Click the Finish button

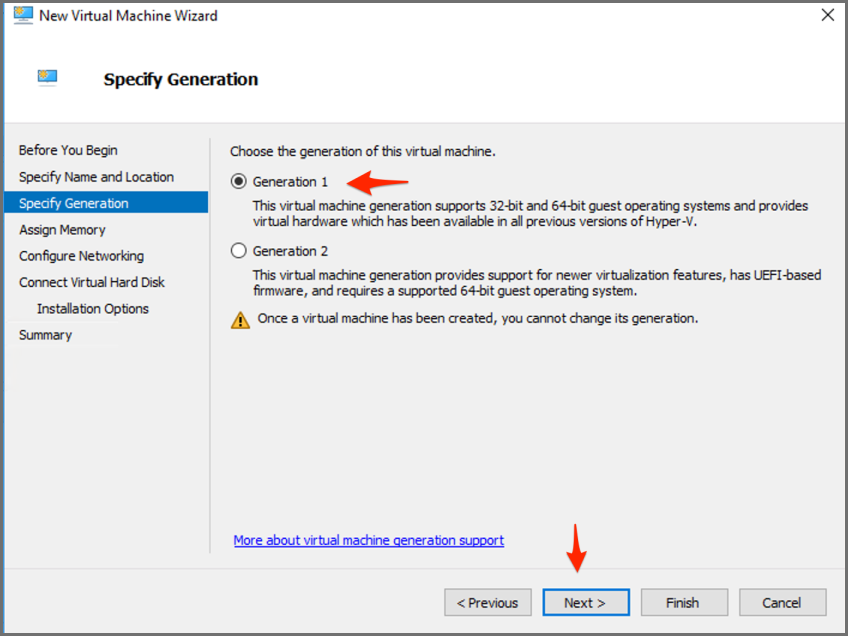(x=682, y=602)
